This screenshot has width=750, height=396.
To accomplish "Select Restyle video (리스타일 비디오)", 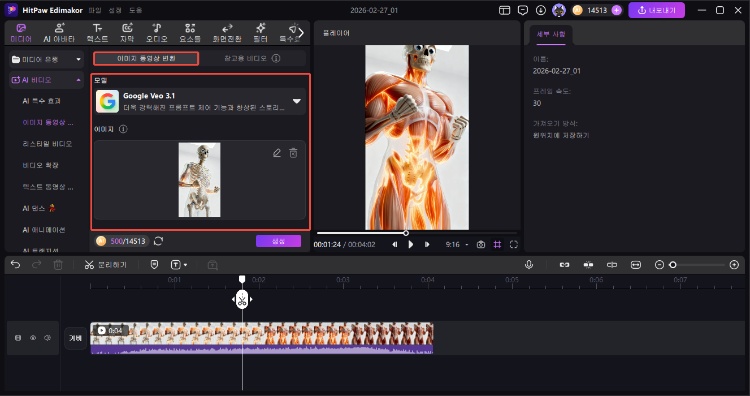I will pyautogui.click(x=47, y=143).
